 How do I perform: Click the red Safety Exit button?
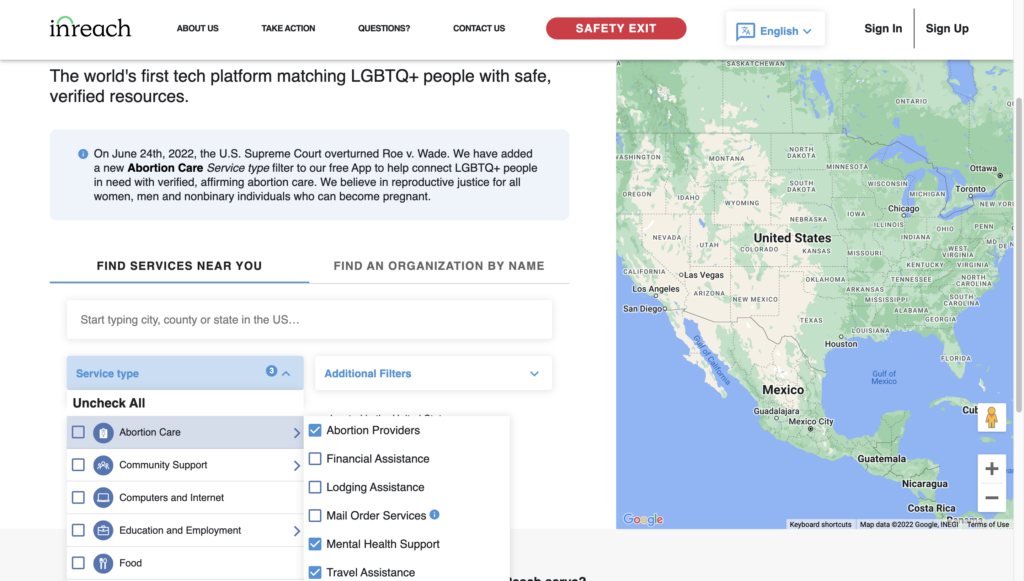point(616,28)
